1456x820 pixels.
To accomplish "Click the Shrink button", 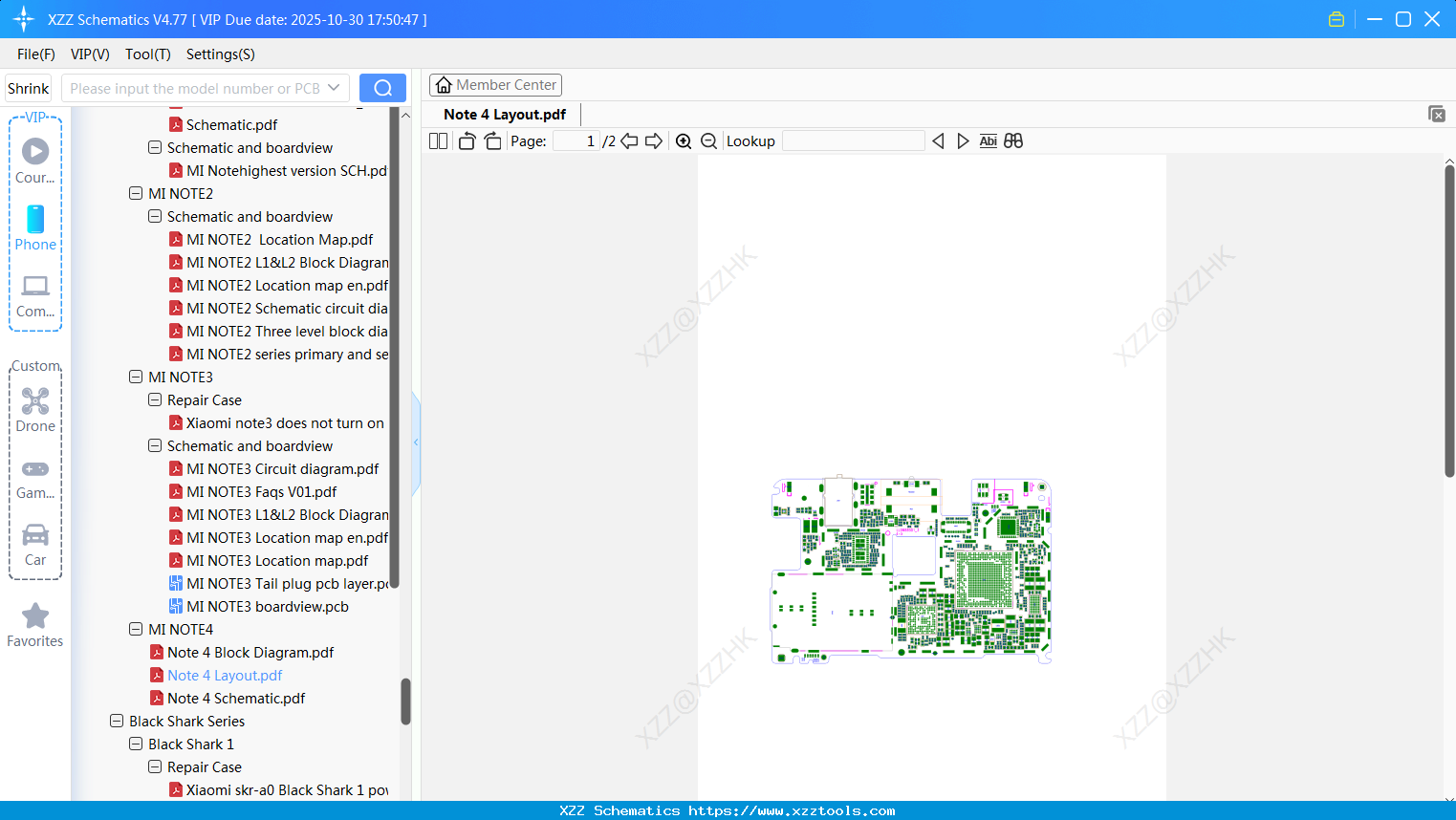I will point(29,88).
